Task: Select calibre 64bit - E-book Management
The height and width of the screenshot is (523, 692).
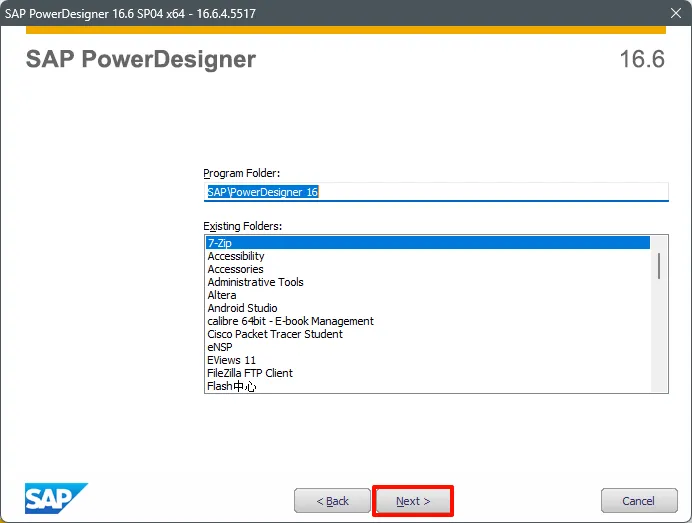Action: pyautogui.click(x=428, y=321)
